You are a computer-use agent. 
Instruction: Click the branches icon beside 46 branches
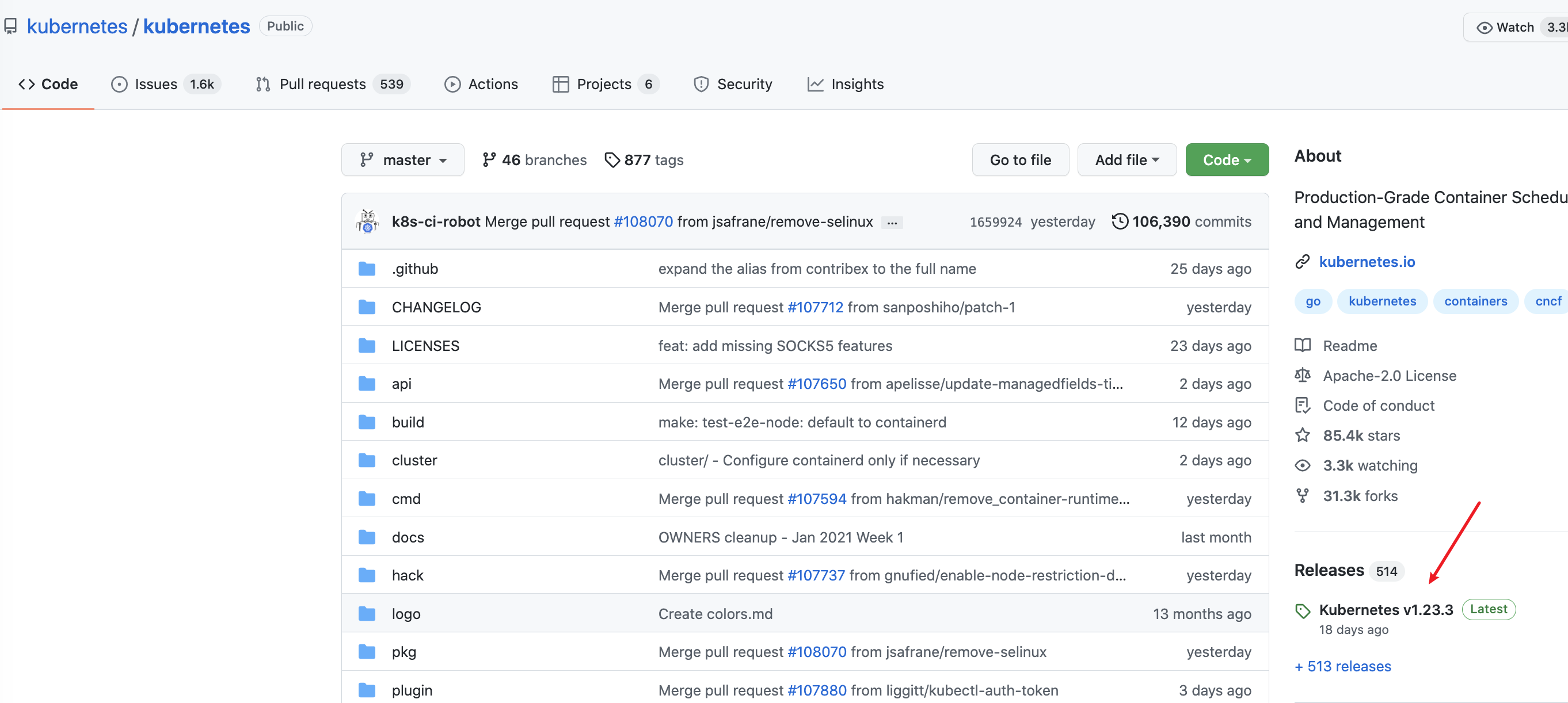pos(488,160)
